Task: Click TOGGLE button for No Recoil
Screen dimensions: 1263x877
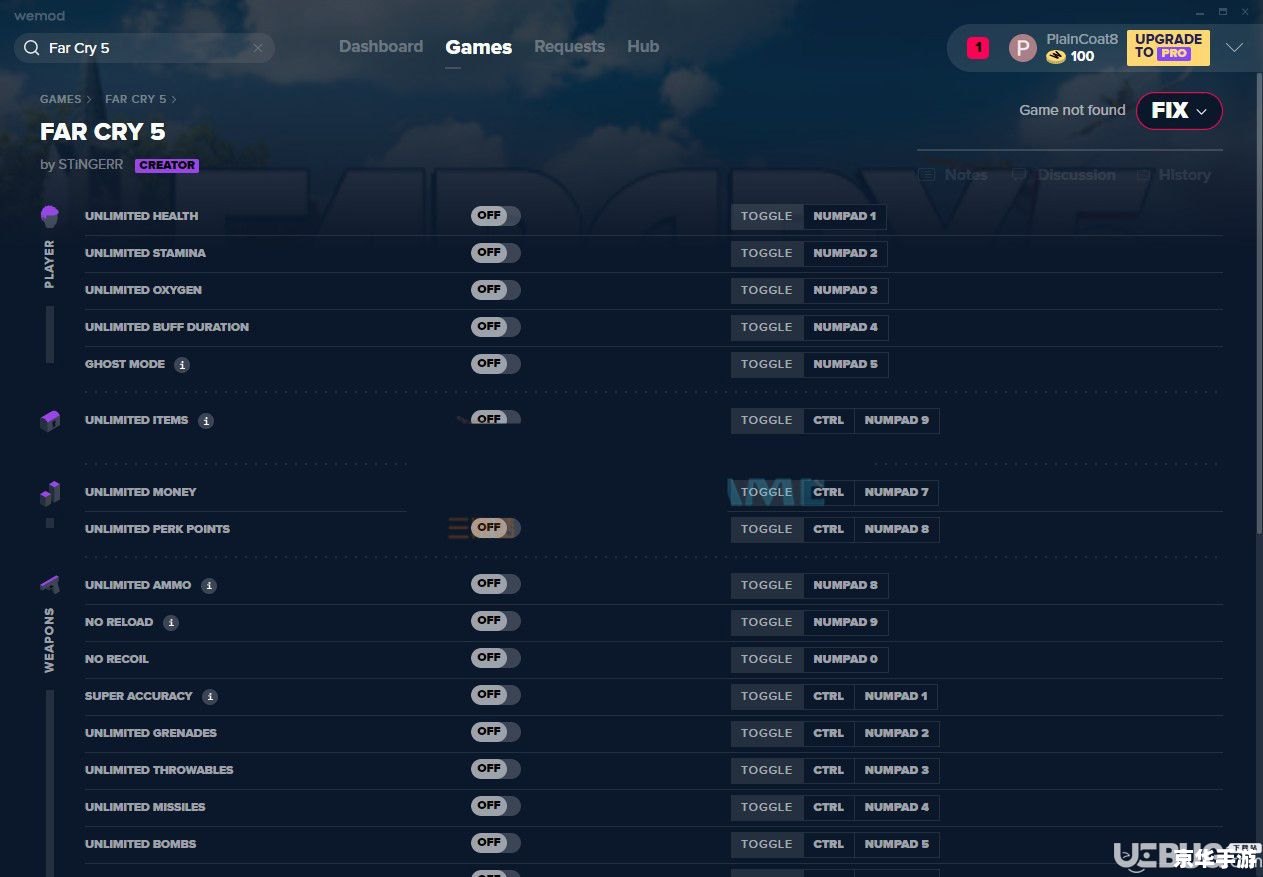Action: (x=767, y=660)
